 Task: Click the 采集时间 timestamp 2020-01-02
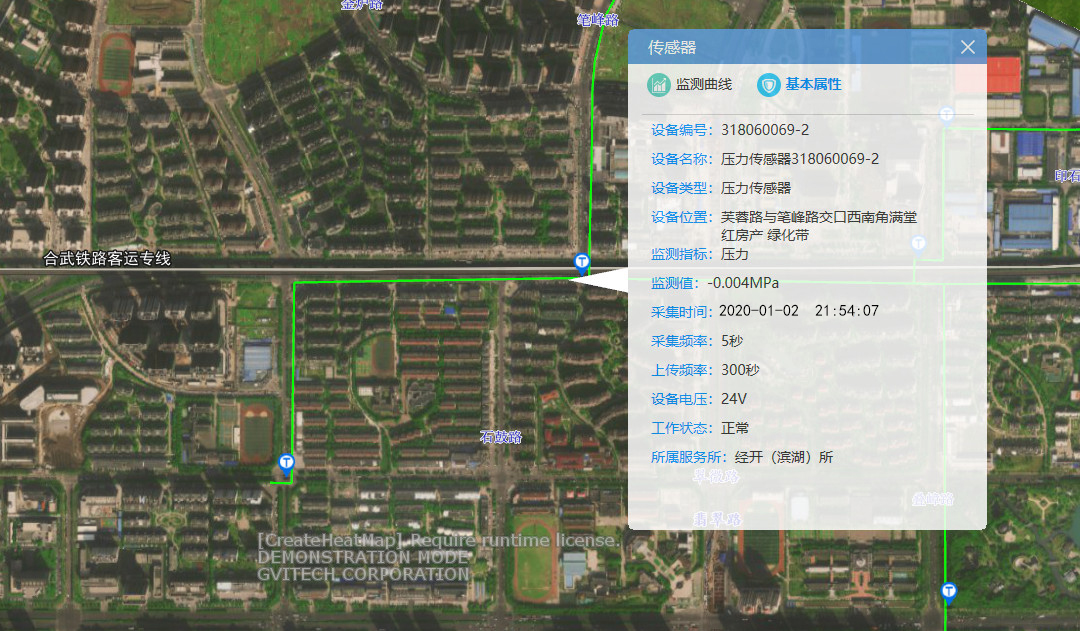point(759,311)
